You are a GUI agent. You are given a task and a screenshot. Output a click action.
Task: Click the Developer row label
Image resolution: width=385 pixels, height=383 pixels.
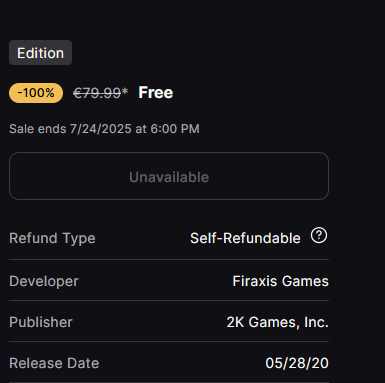[44, 281]
